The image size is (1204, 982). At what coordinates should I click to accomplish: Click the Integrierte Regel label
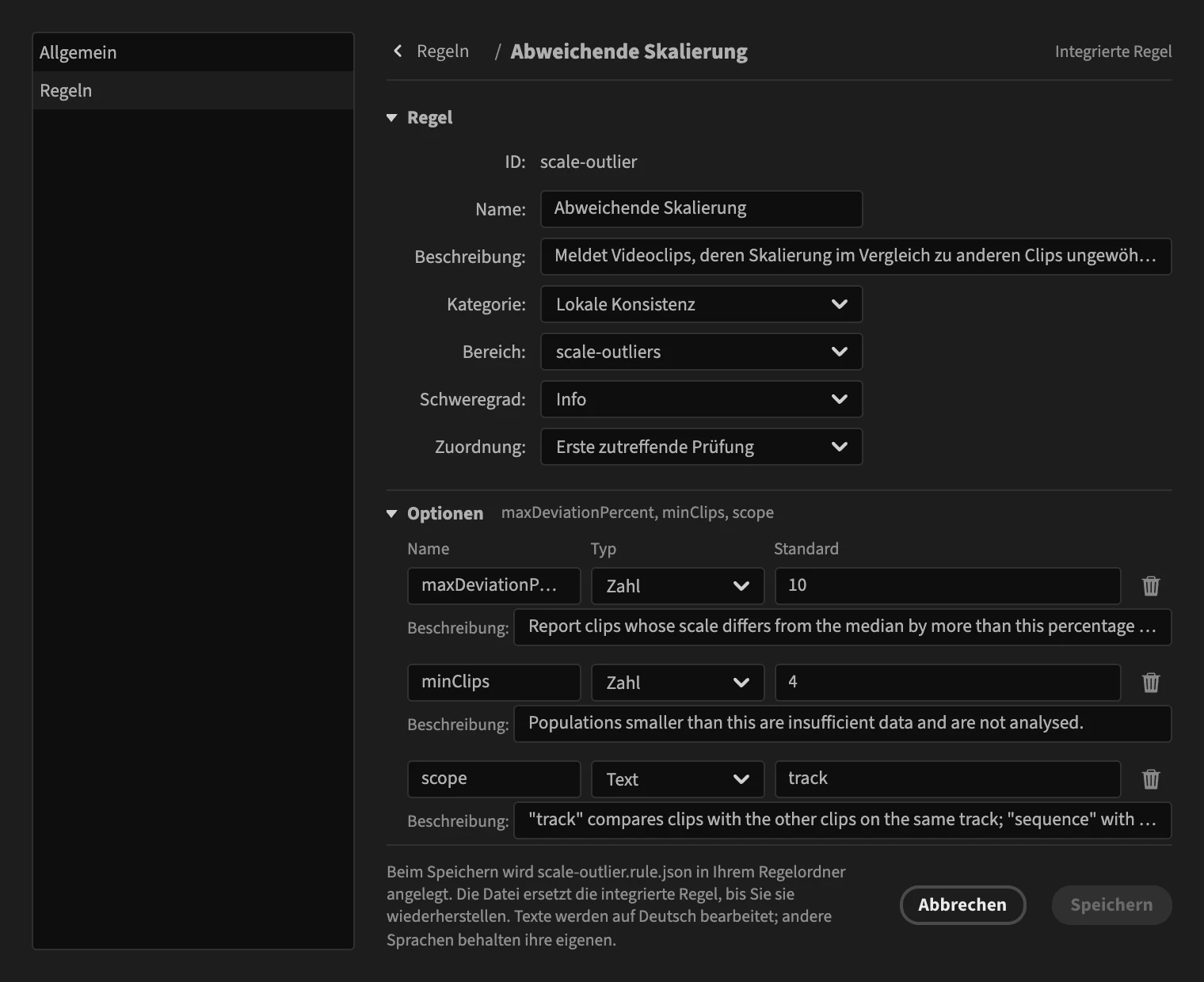click(x=1113, y=51)
